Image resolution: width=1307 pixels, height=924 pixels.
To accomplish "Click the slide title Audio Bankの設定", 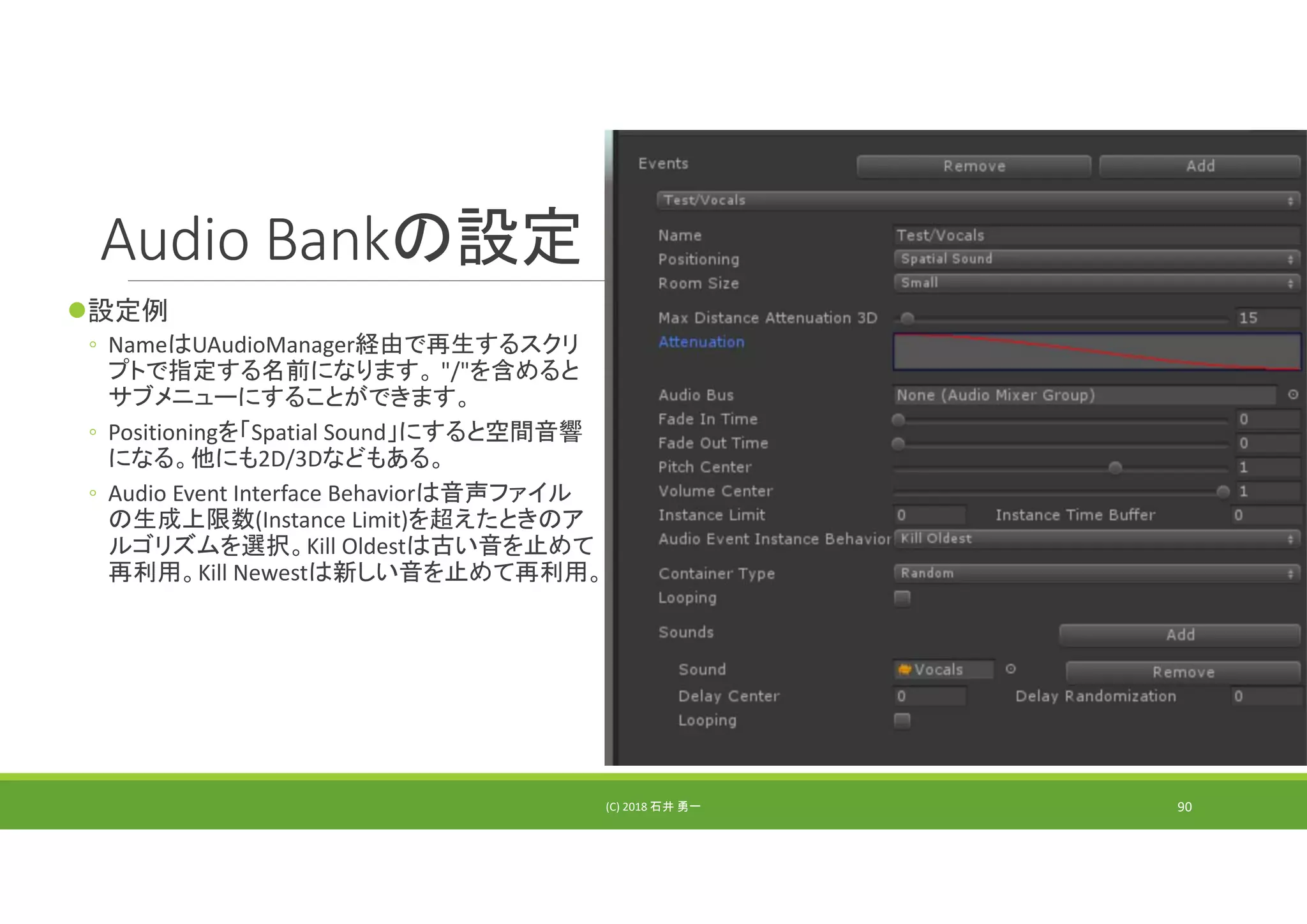I will [x=341, y=237].
